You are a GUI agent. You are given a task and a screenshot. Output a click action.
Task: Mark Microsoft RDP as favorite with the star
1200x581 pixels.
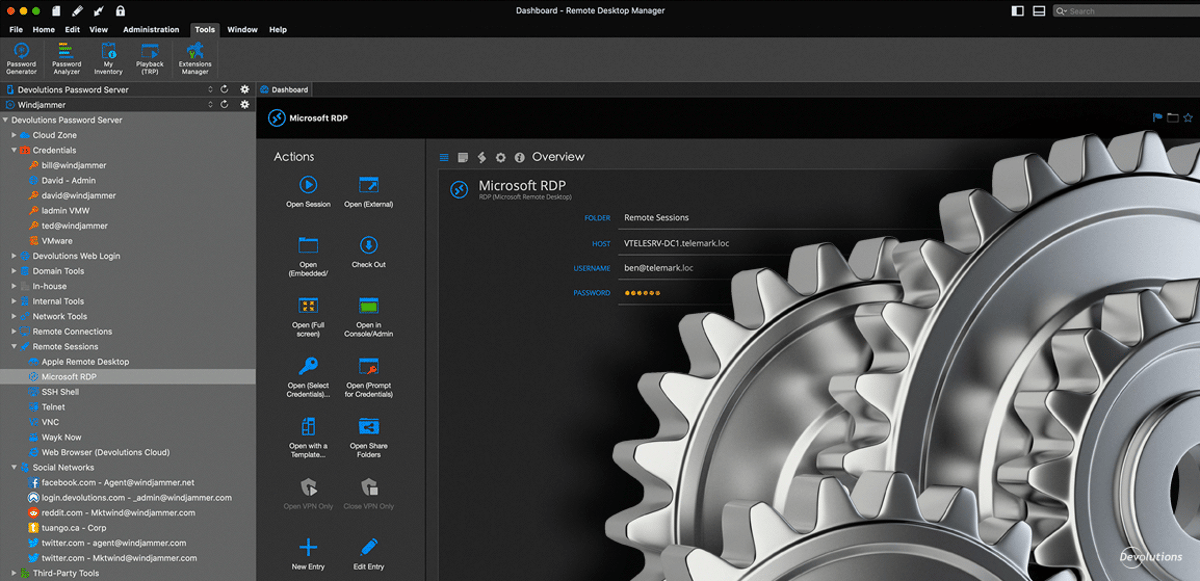pyautogui.click(x=1188, y=117)
